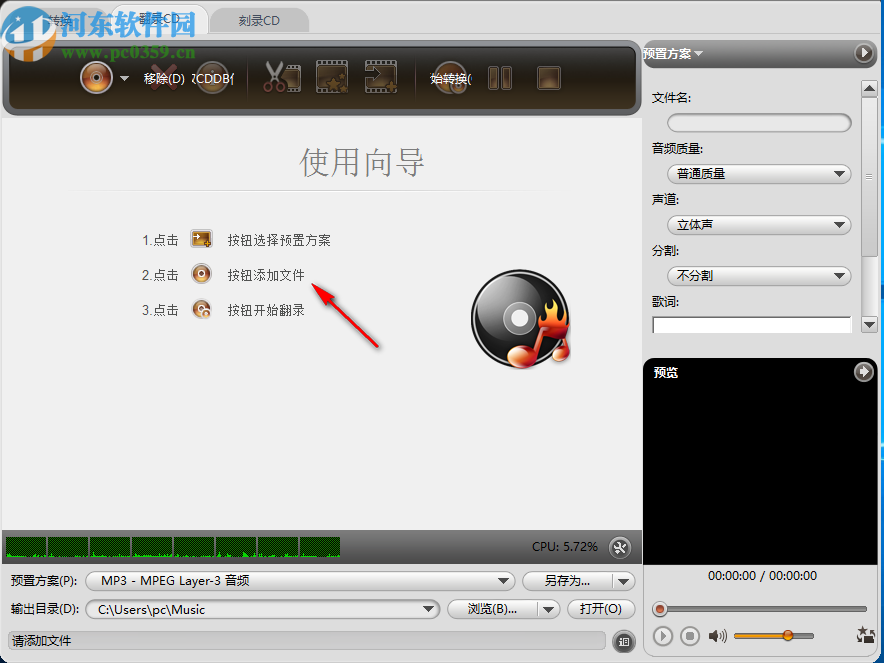
Task: Click the 开始转换 start conversion icon
Action: click(x=450, y=77)
